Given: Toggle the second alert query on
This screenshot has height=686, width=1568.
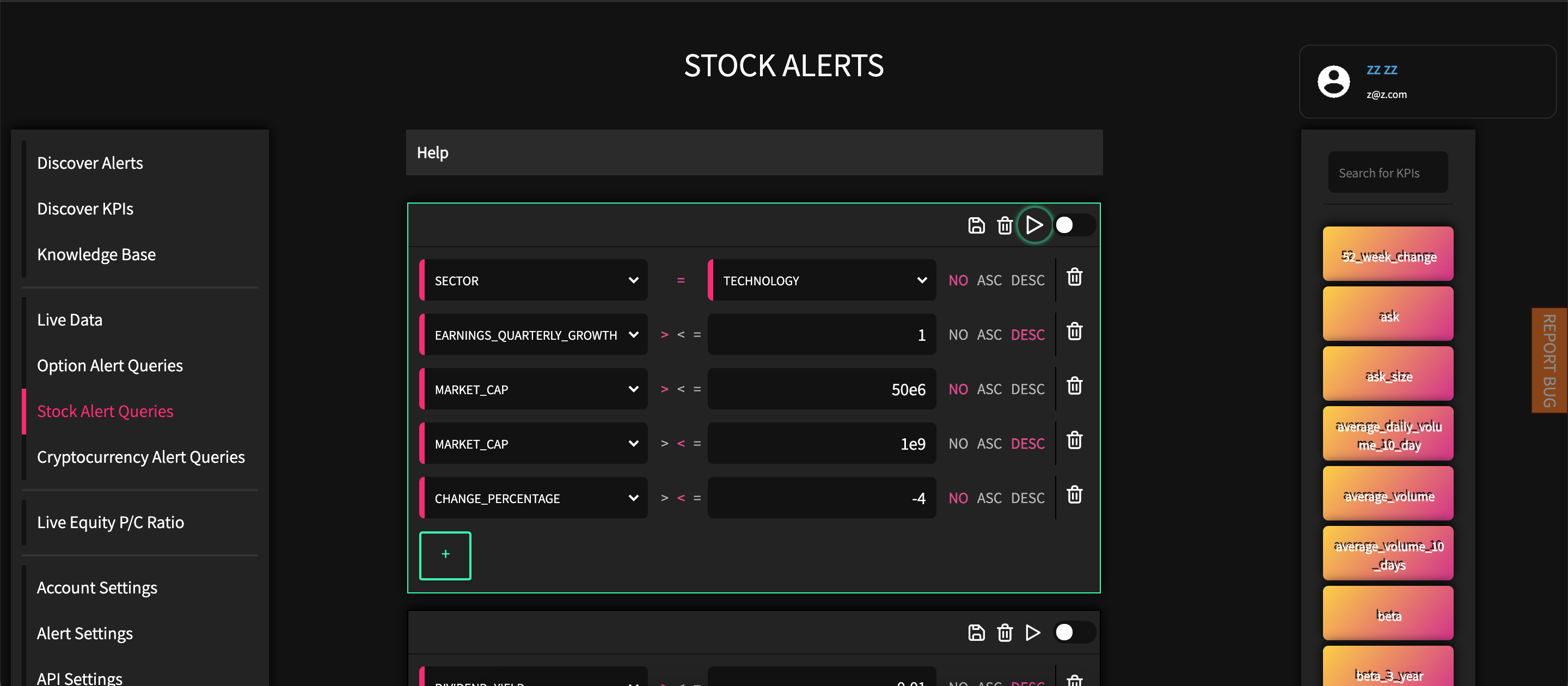Looking at the screenshot, I should 1074,633.
